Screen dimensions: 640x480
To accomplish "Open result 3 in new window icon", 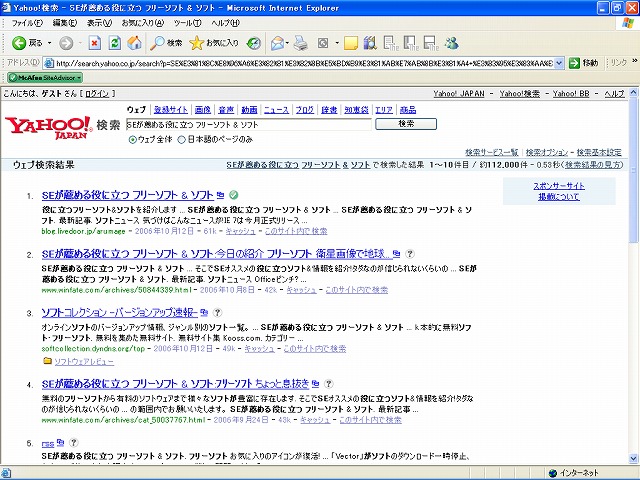I will 204,313.
